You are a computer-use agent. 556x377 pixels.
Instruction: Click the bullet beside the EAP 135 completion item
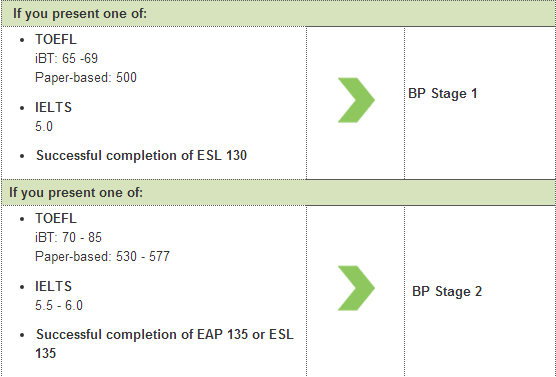[x=22, y=335]
